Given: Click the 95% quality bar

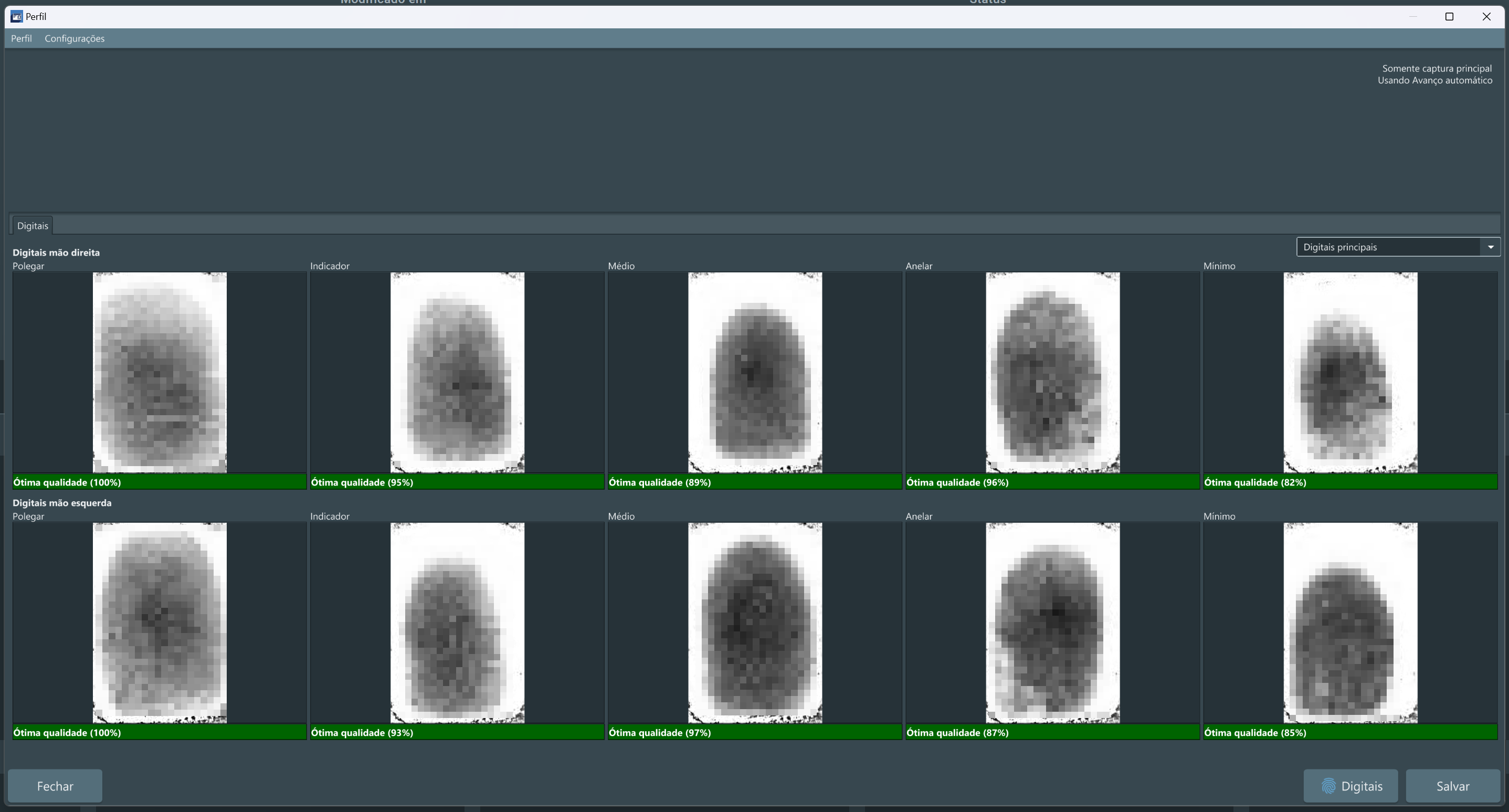Looking at the screenshot, I should tap(457, 482).
